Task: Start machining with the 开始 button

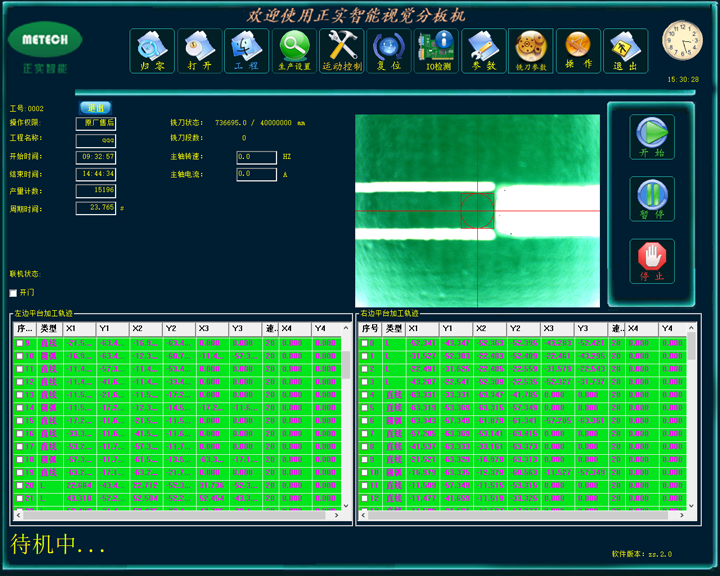Action: [x=652, y=137]
